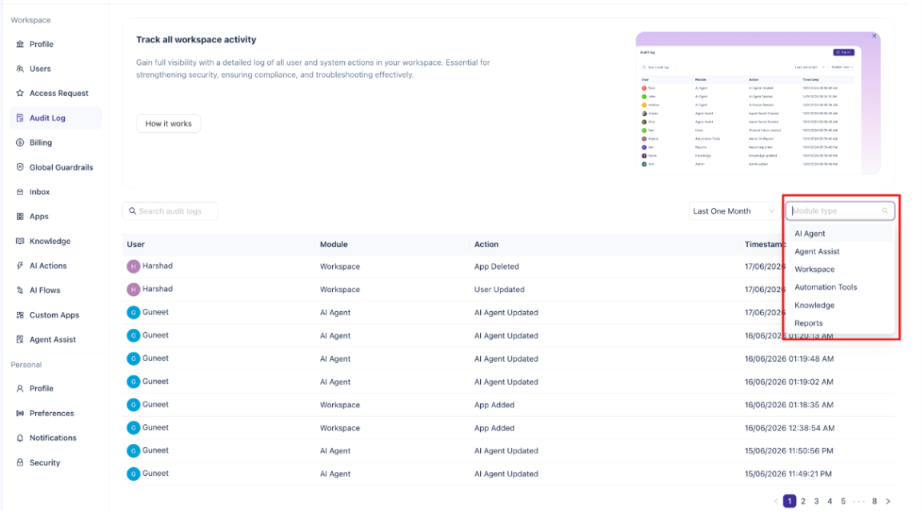Click the search icon in Module type field
The image size is (922, 512).
click(884, 211)
